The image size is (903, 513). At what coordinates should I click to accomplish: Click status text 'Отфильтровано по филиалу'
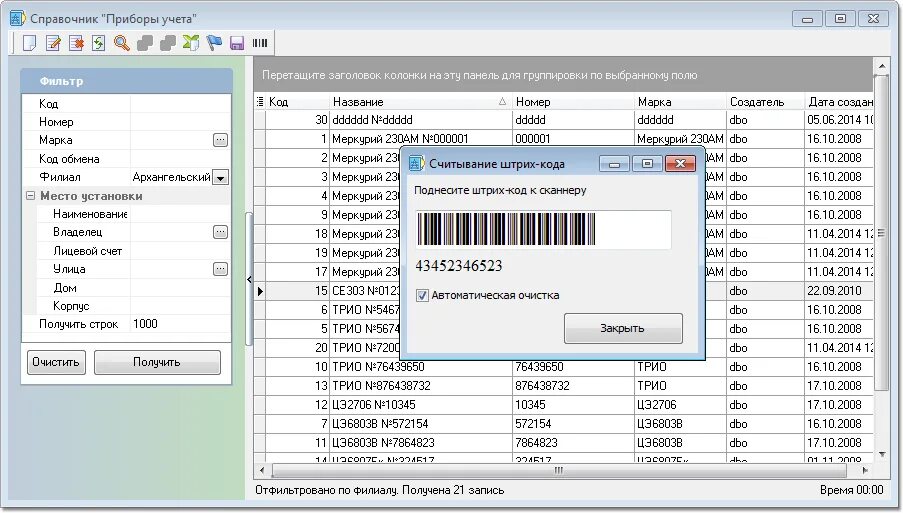click(326, 491)
